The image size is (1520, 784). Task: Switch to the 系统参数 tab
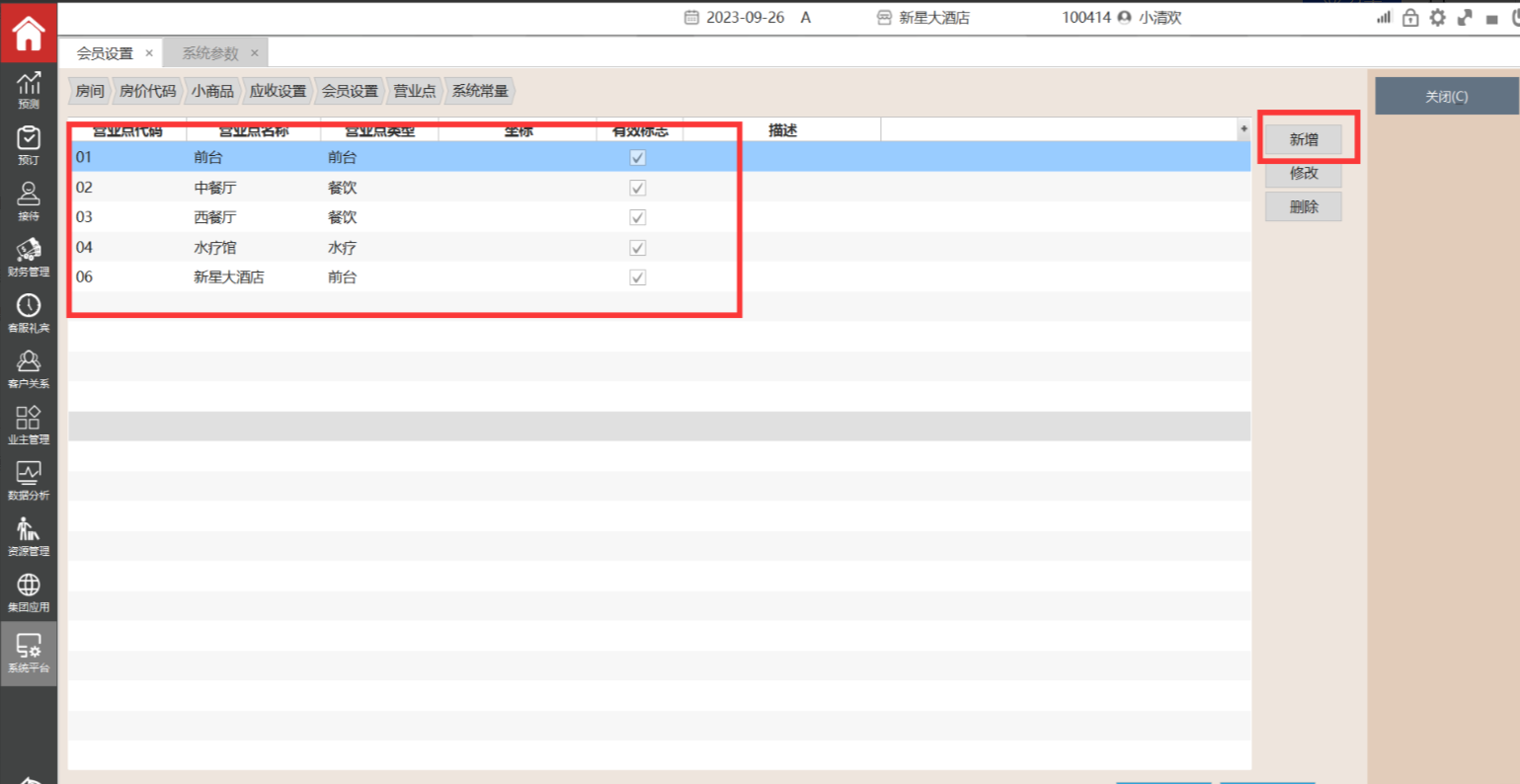point(209,53)
